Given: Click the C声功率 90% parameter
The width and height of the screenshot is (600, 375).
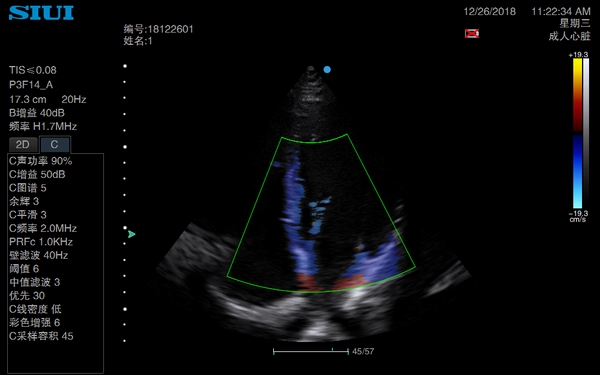Looking at the screenshot, I should click(x=41, y=161).
